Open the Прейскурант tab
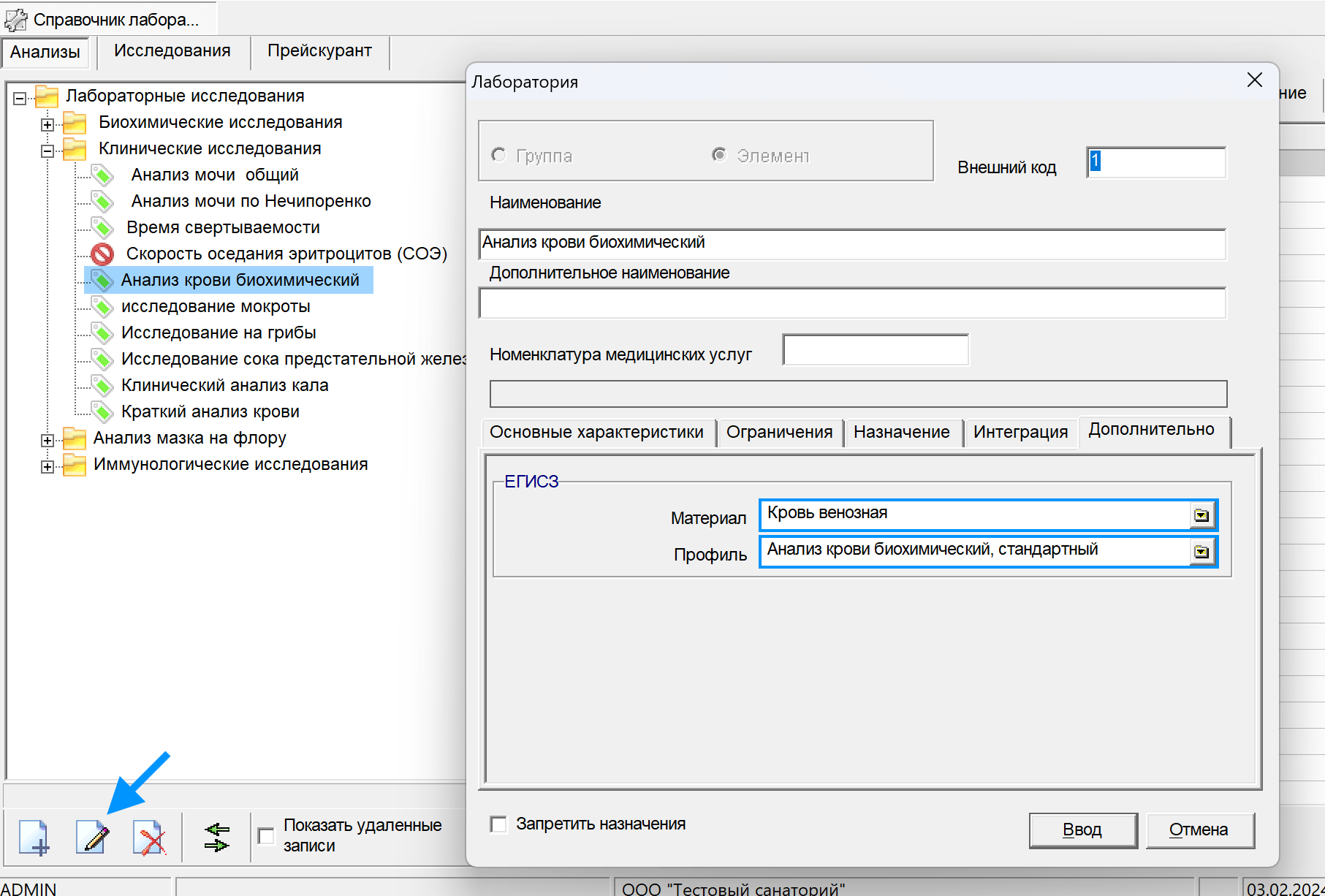The width and height of the screenshot is (1325, 896). tap(319, 51)
